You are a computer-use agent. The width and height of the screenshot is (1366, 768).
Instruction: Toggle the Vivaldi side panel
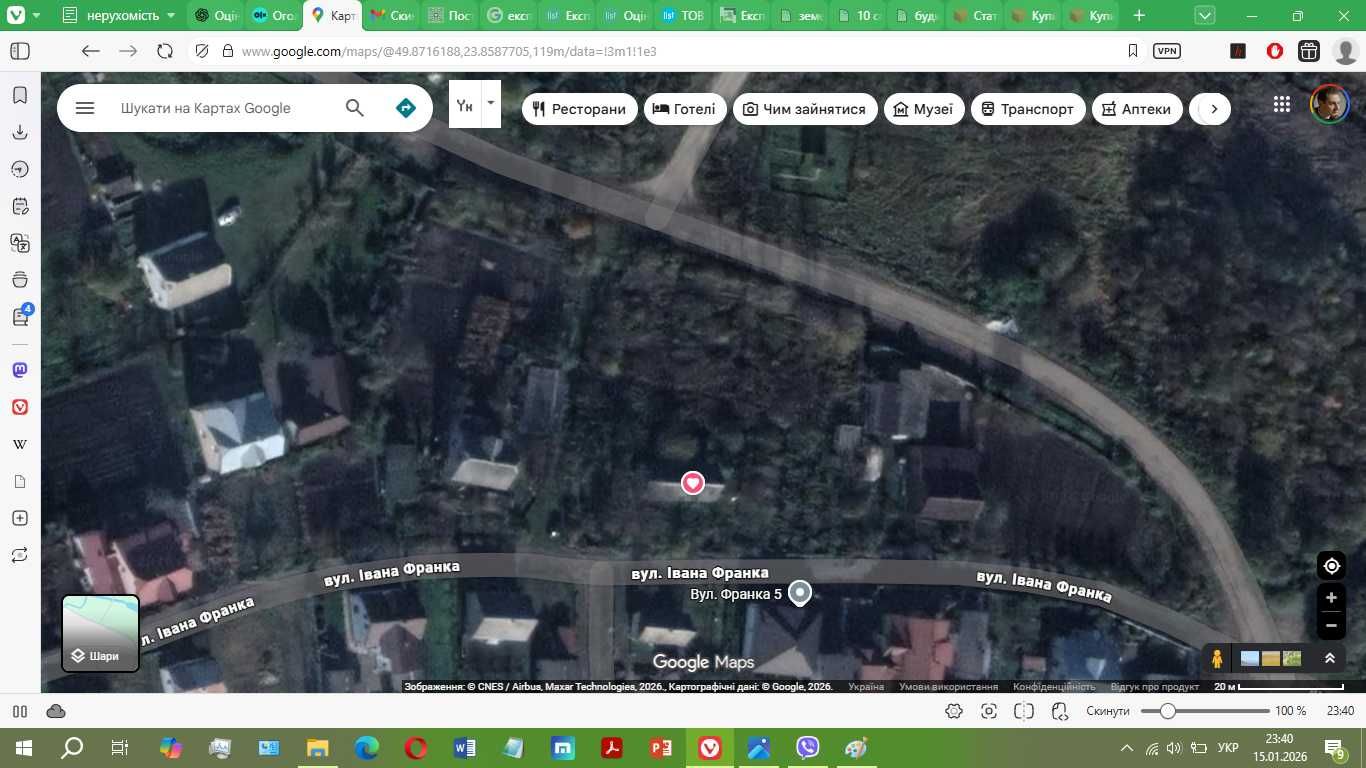tap(20, 51)
